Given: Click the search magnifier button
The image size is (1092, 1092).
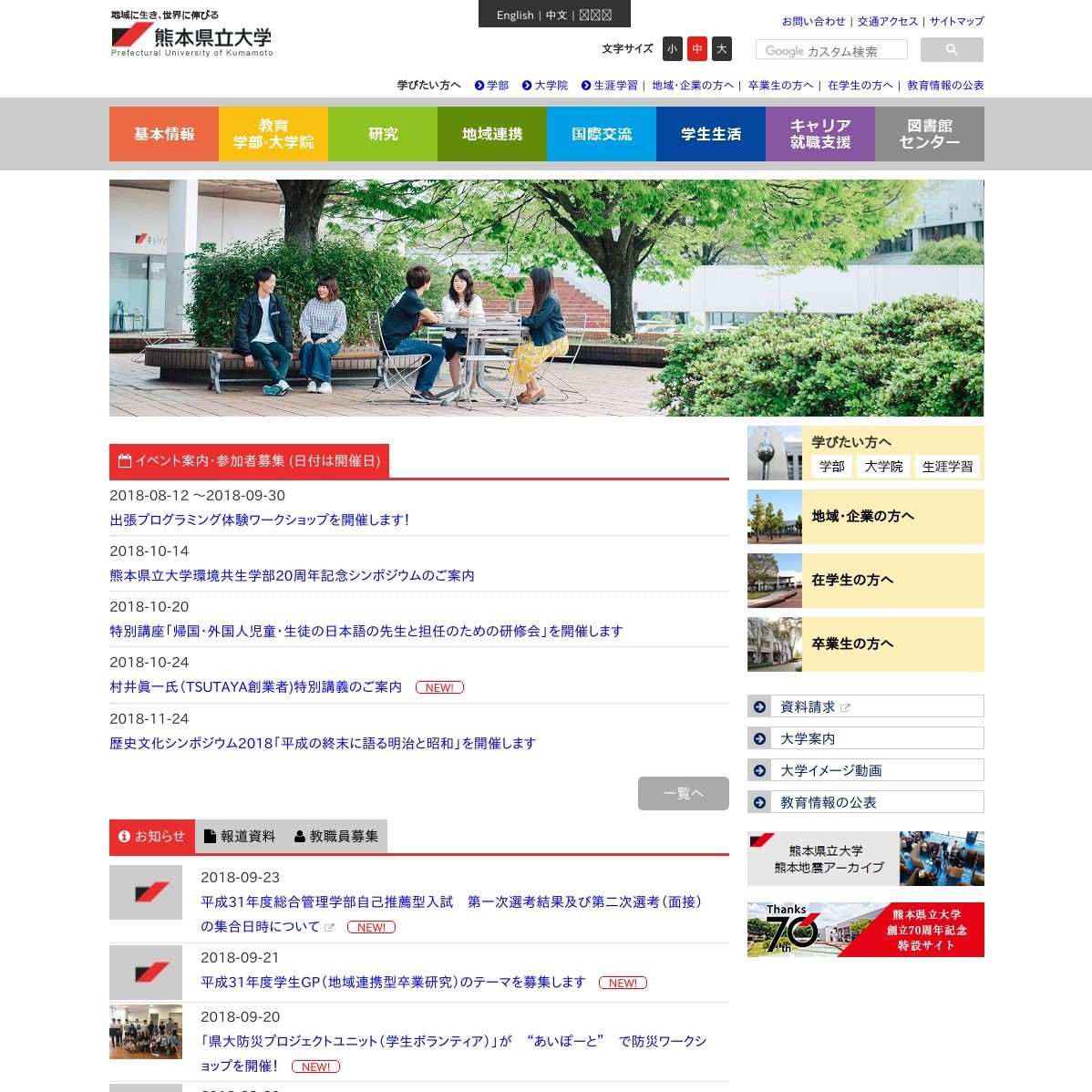Looking at the screenshot, I should [952, 49].
